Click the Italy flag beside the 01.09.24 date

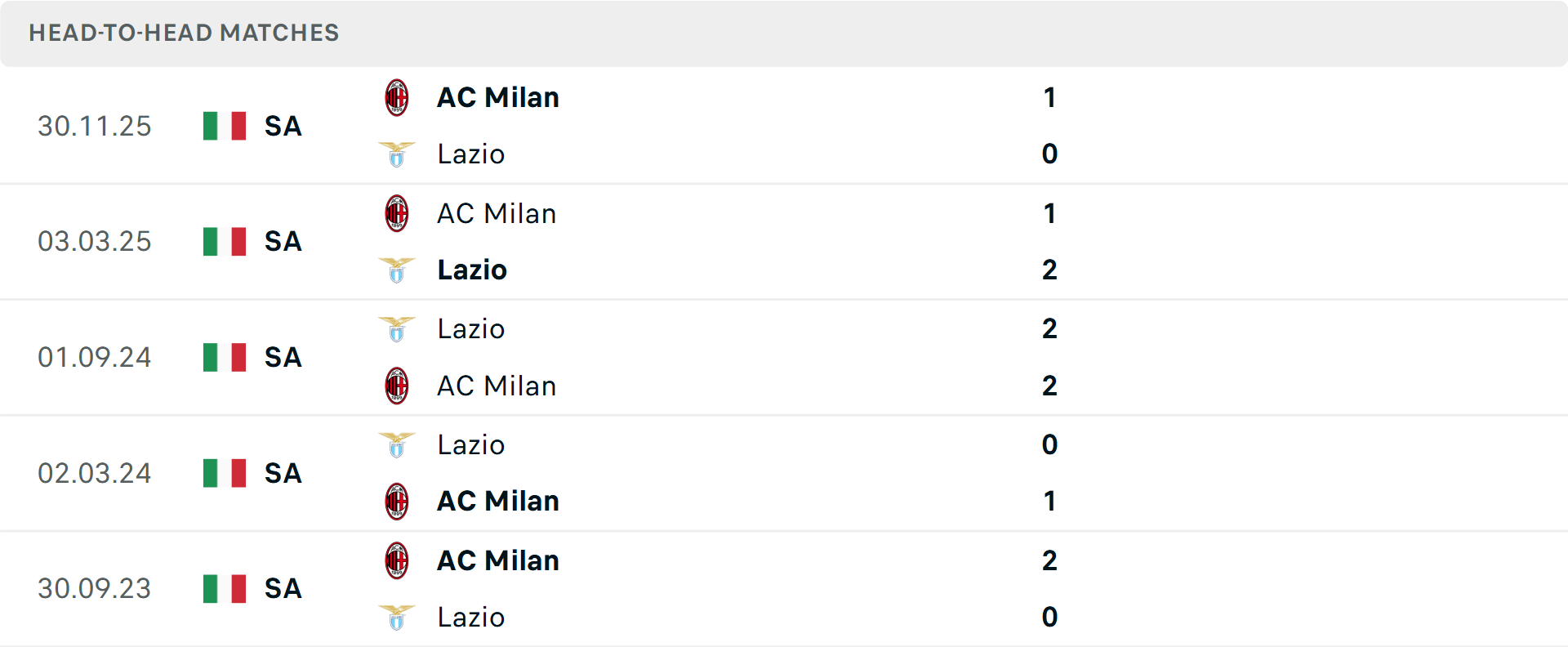click(x=224, y=357)
